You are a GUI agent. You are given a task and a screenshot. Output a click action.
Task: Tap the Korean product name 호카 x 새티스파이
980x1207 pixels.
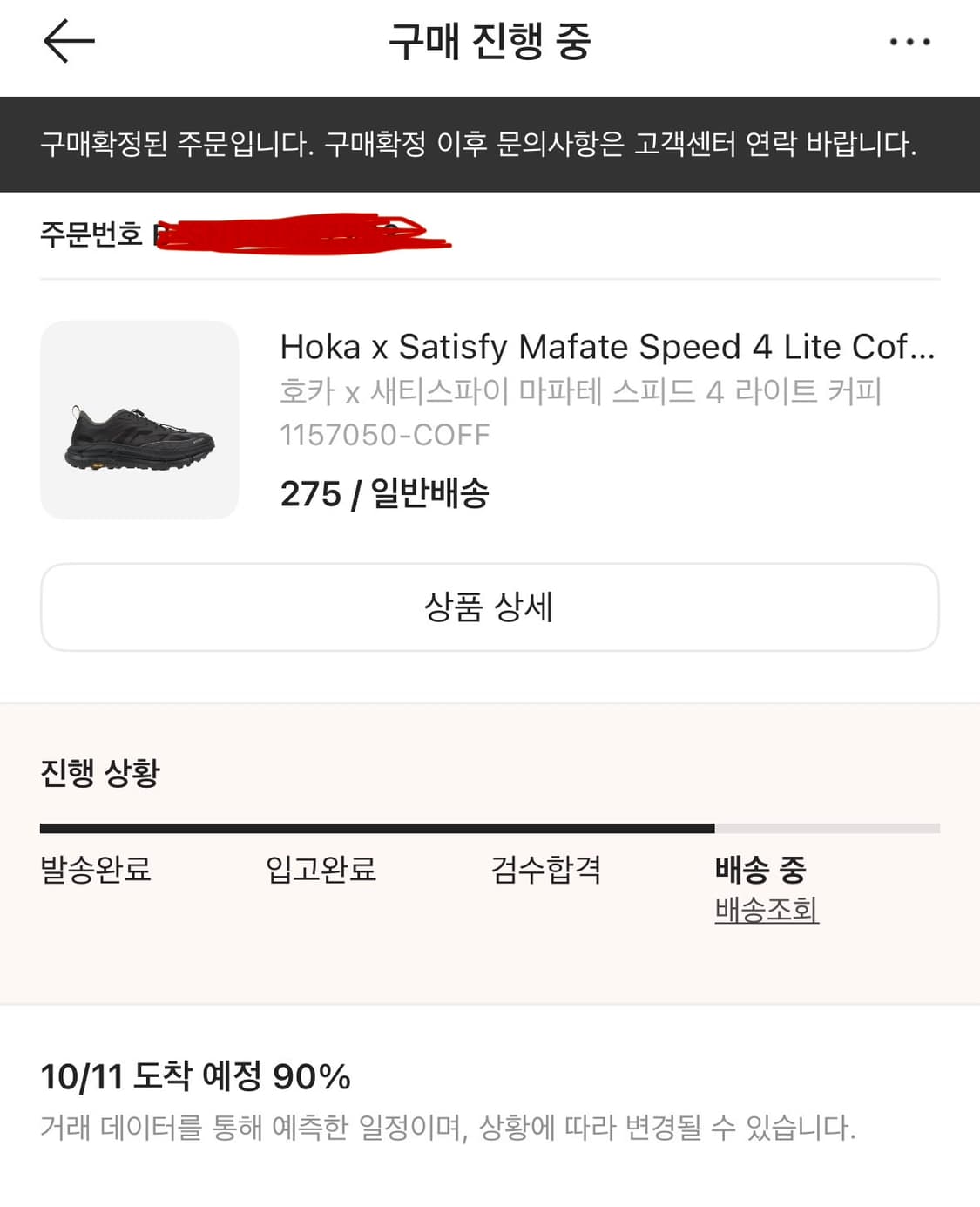[580, 391]
